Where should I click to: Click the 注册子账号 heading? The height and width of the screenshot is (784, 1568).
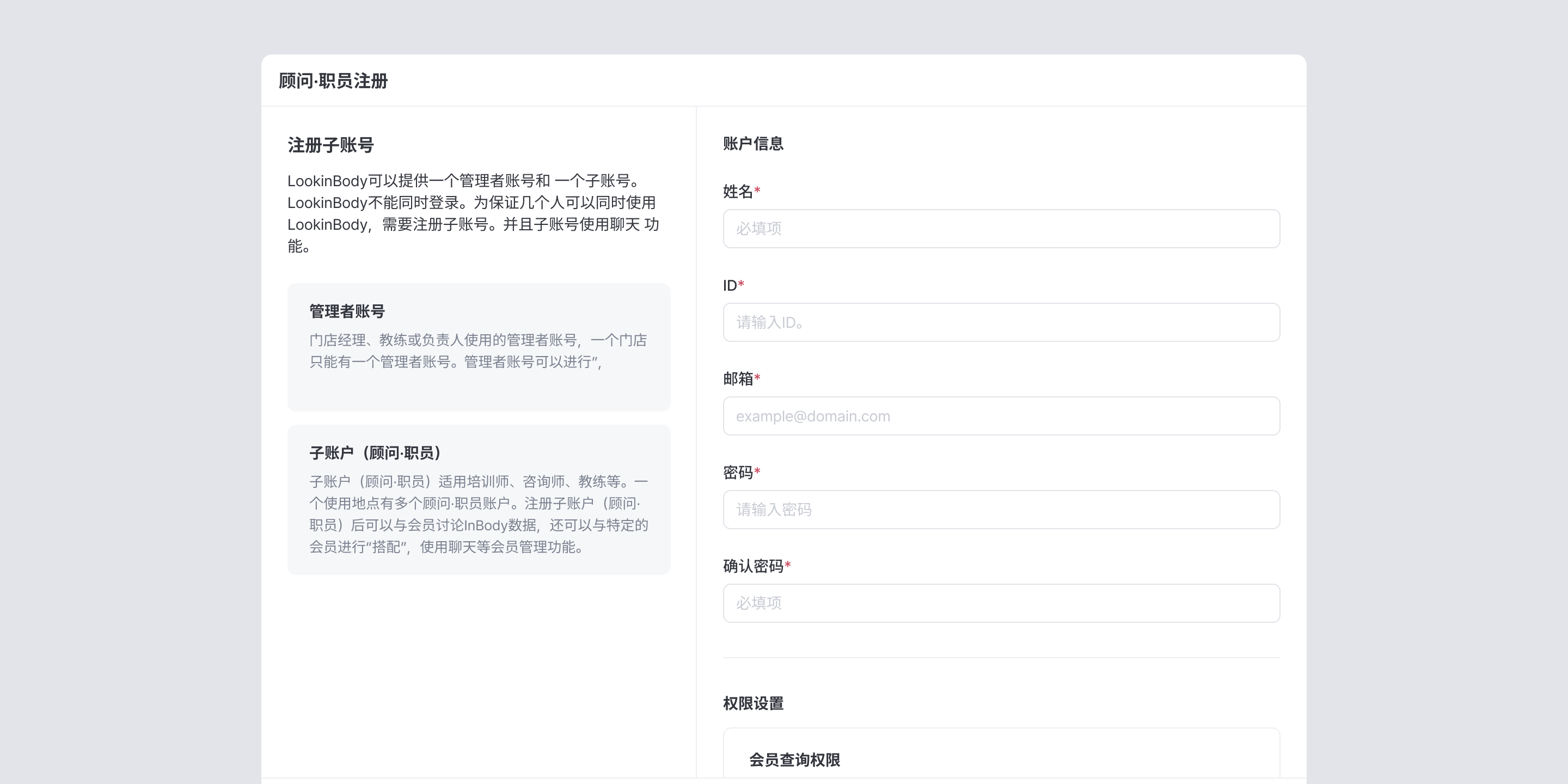point(330,145)
